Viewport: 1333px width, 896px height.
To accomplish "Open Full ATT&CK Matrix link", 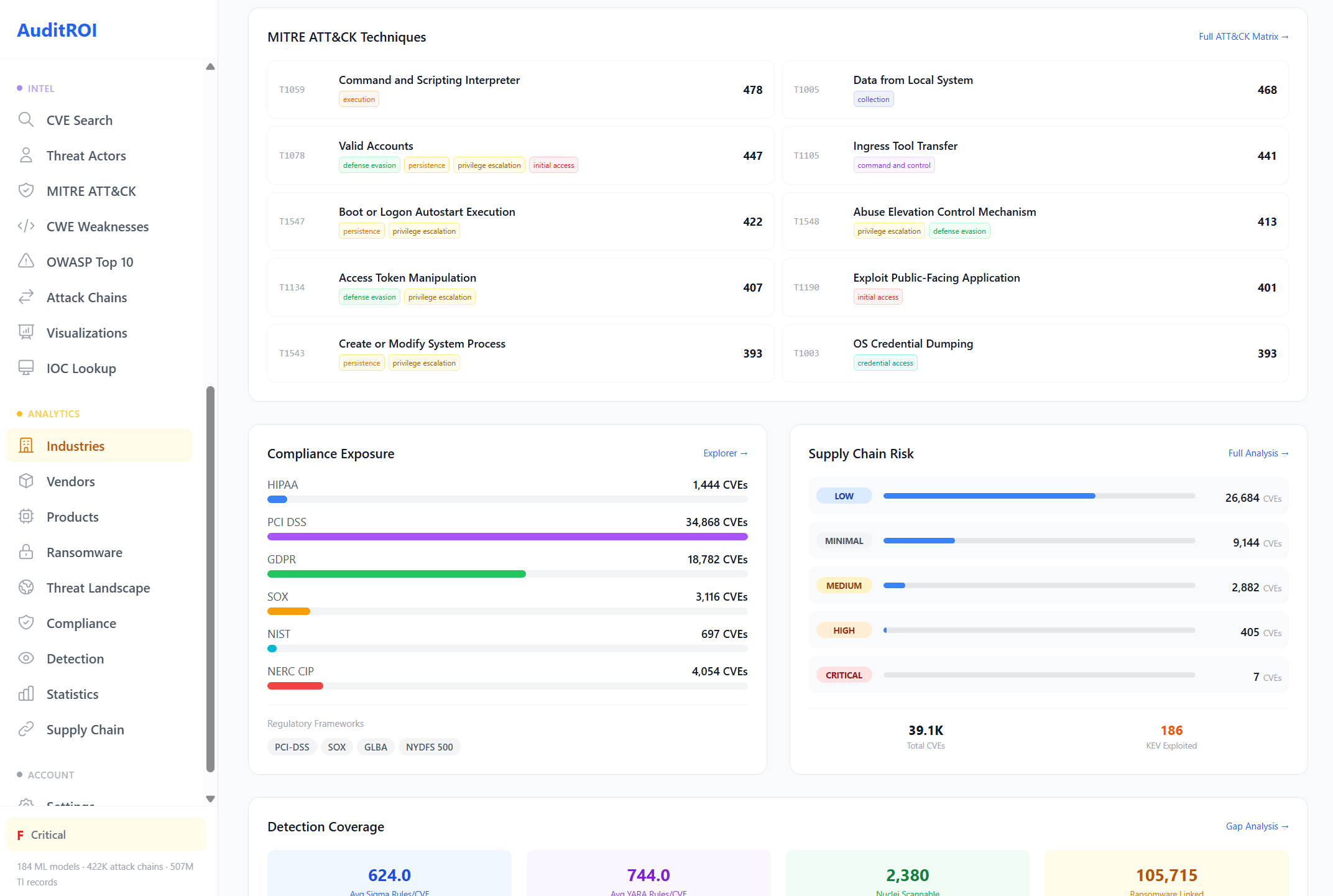I will 1243,37.
